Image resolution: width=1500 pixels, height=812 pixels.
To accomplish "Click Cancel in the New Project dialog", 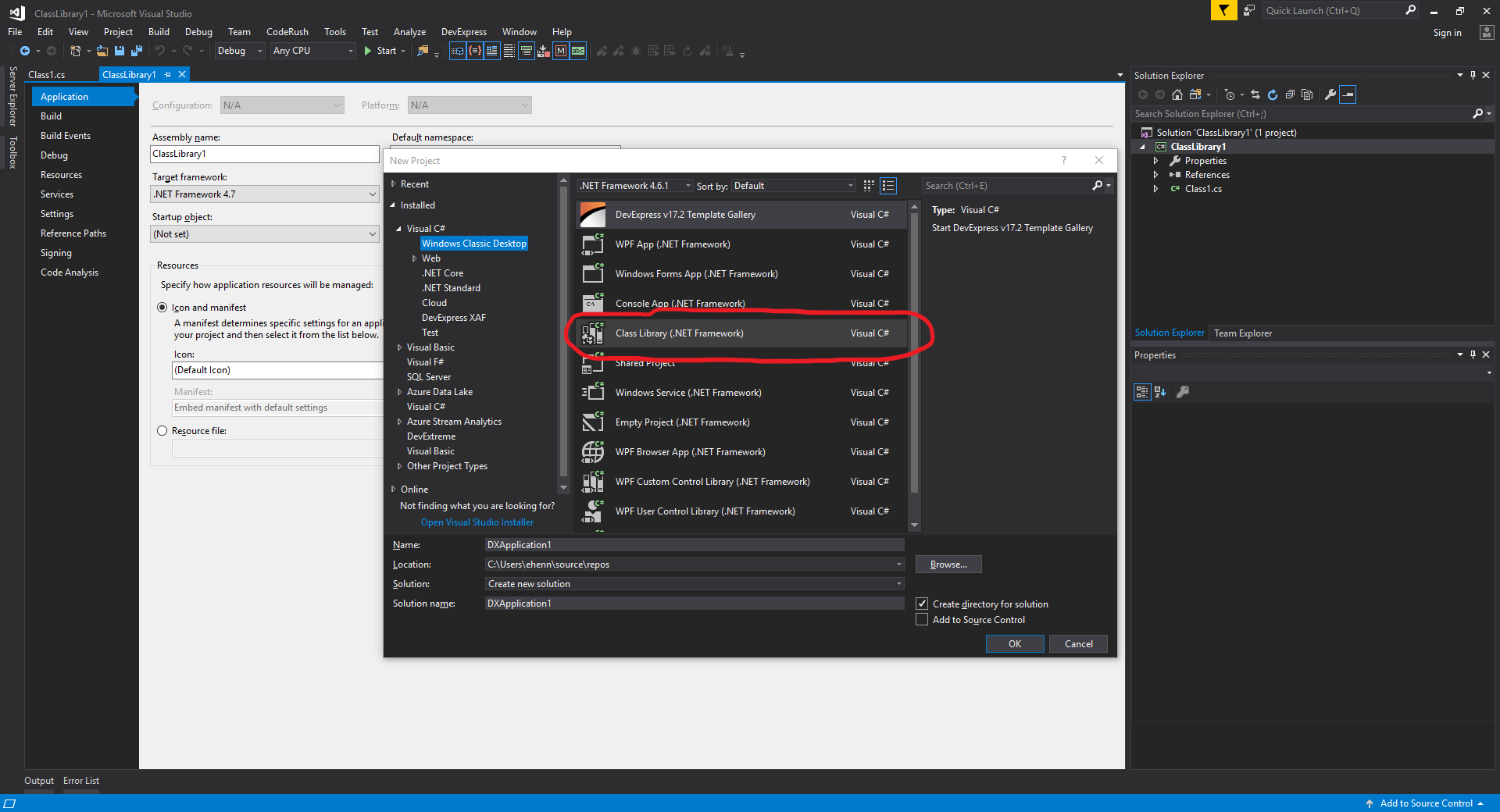I will pyautogui.click(x=1079, y=644).
